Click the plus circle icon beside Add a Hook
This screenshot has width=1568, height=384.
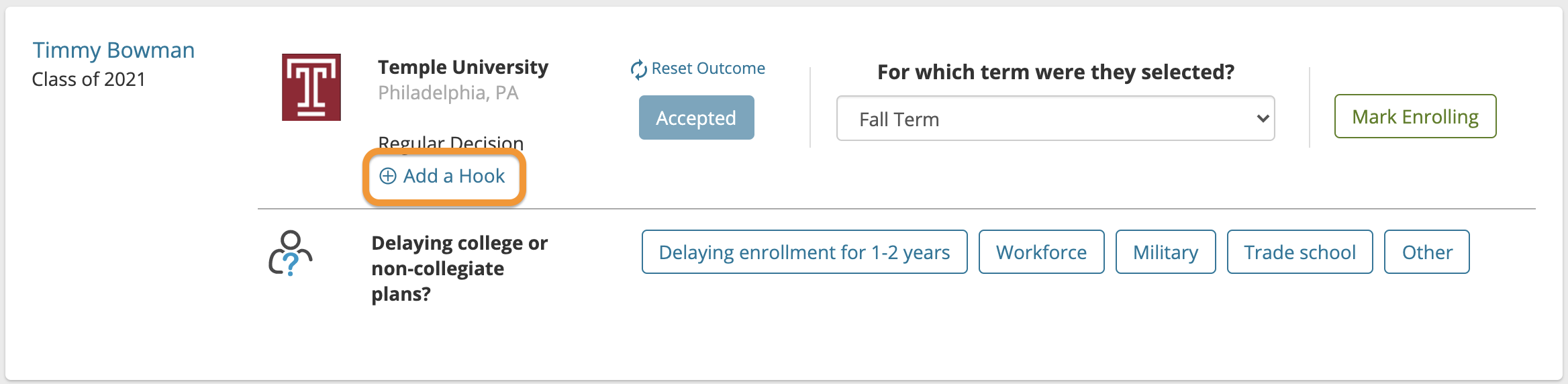tap(388, 176)
